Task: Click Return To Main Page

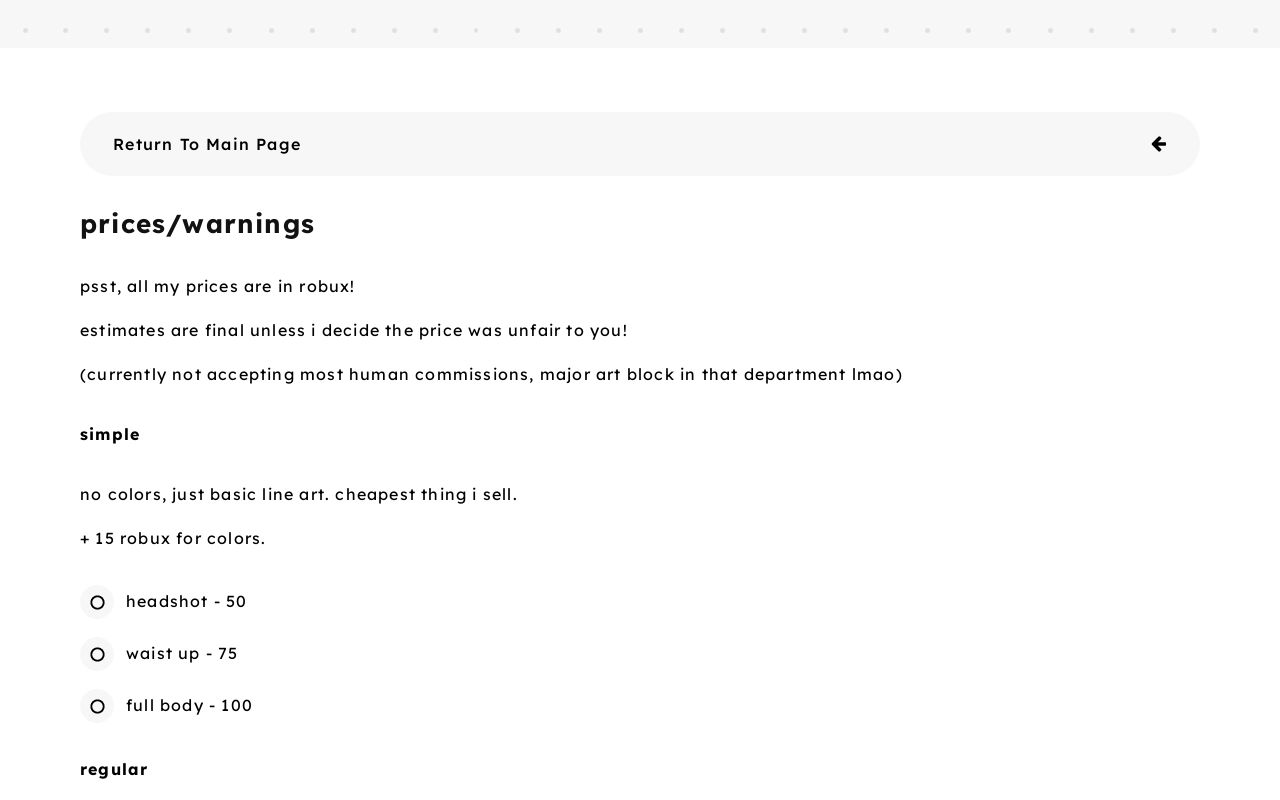Action: pos(207,144)
